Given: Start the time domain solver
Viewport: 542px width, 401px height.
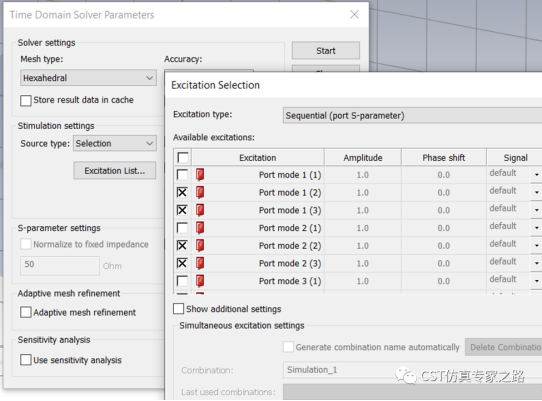Looking at the screenshot, I should point(326,51).
